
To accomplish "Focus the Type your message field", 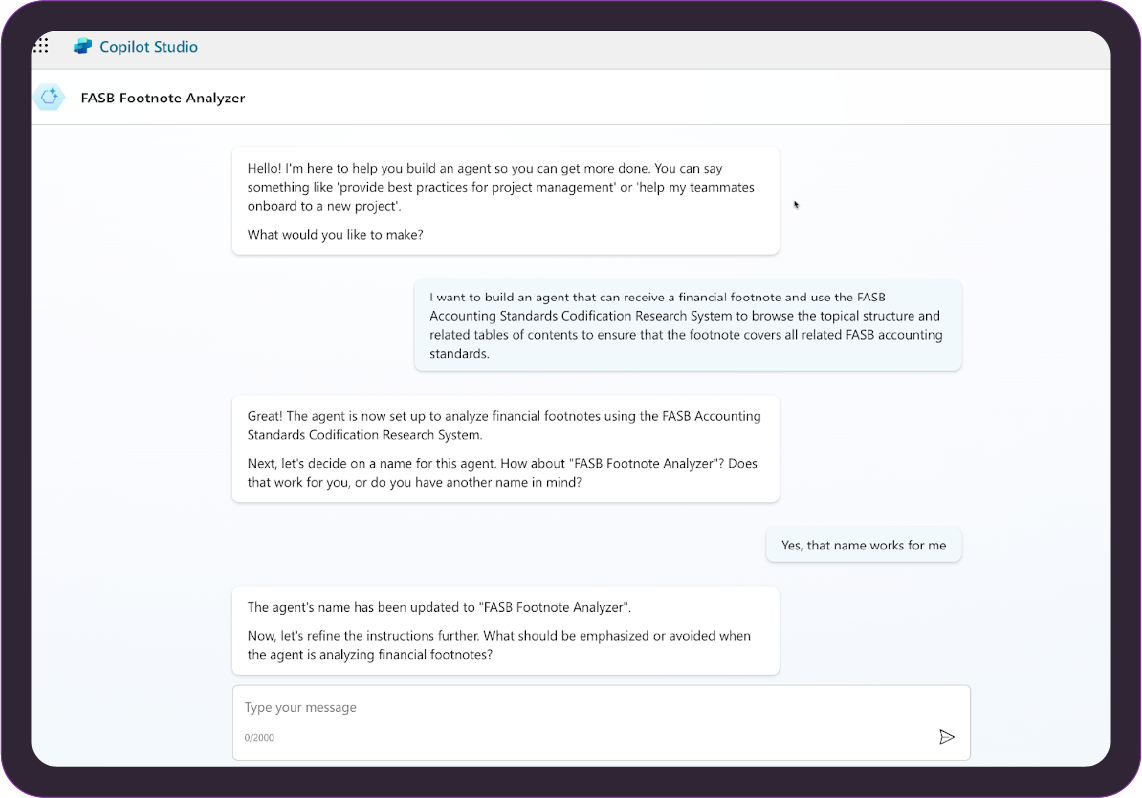I will [x=601, y=722].
